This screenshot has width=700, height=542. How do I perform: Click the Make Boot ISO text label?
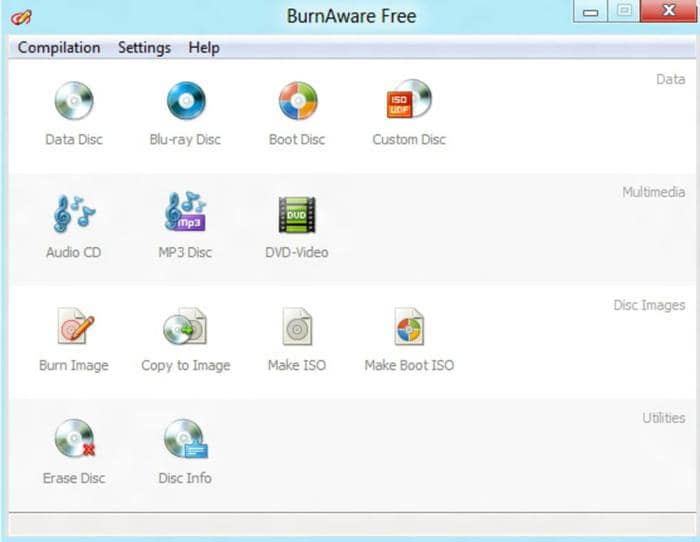pos(409,365)
